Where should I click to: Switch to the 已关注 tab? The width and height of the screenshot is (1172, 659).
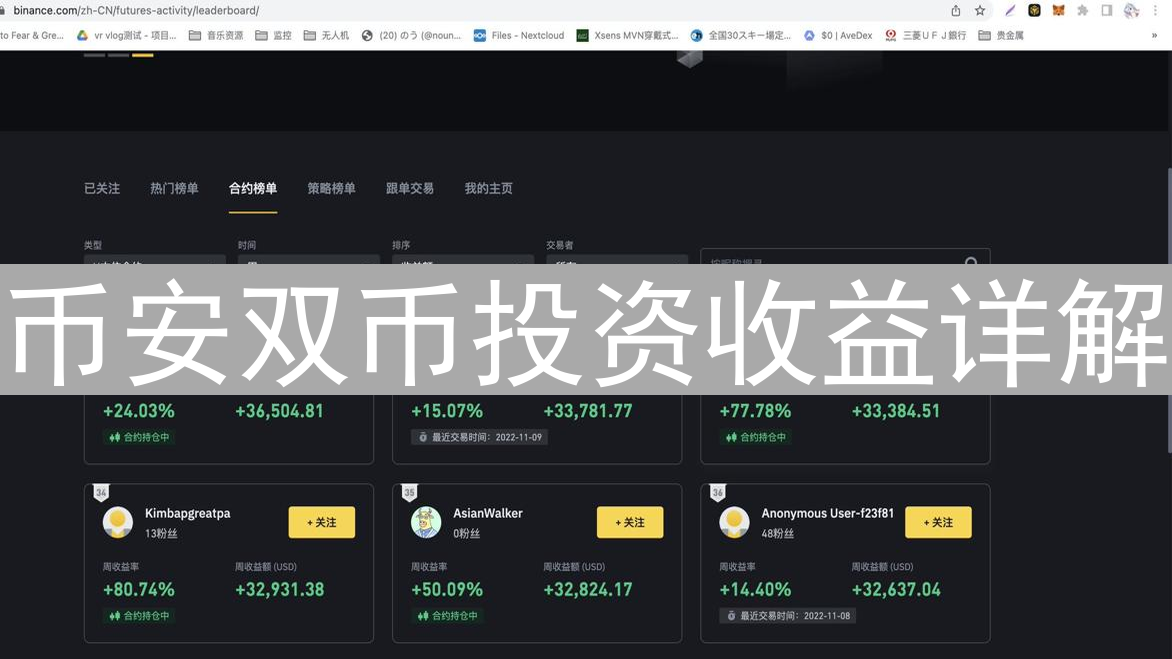click(102, 188)
